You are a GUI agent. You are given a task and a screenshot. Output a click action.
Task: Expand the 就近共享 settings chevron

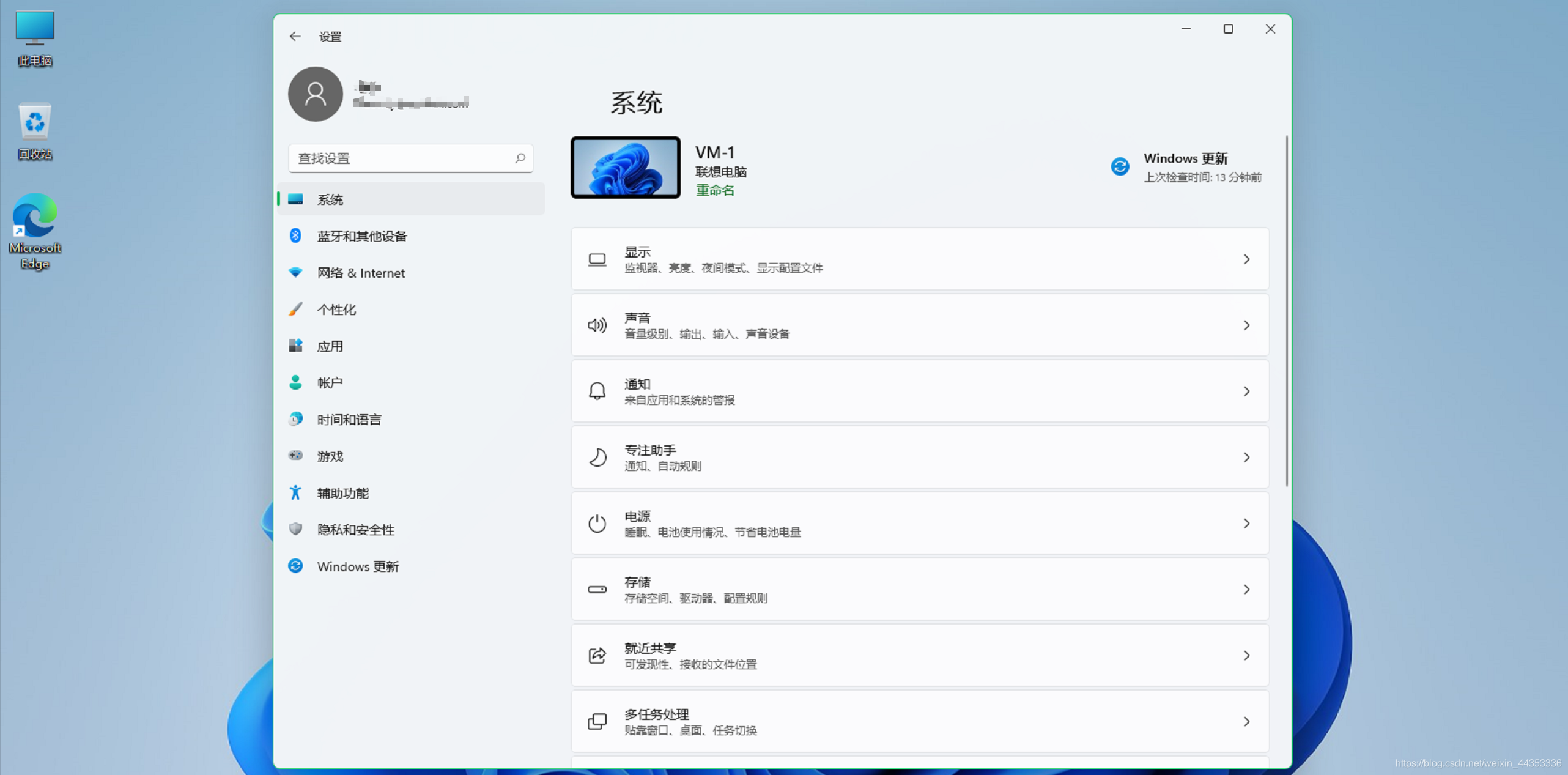click(1246, 656)
